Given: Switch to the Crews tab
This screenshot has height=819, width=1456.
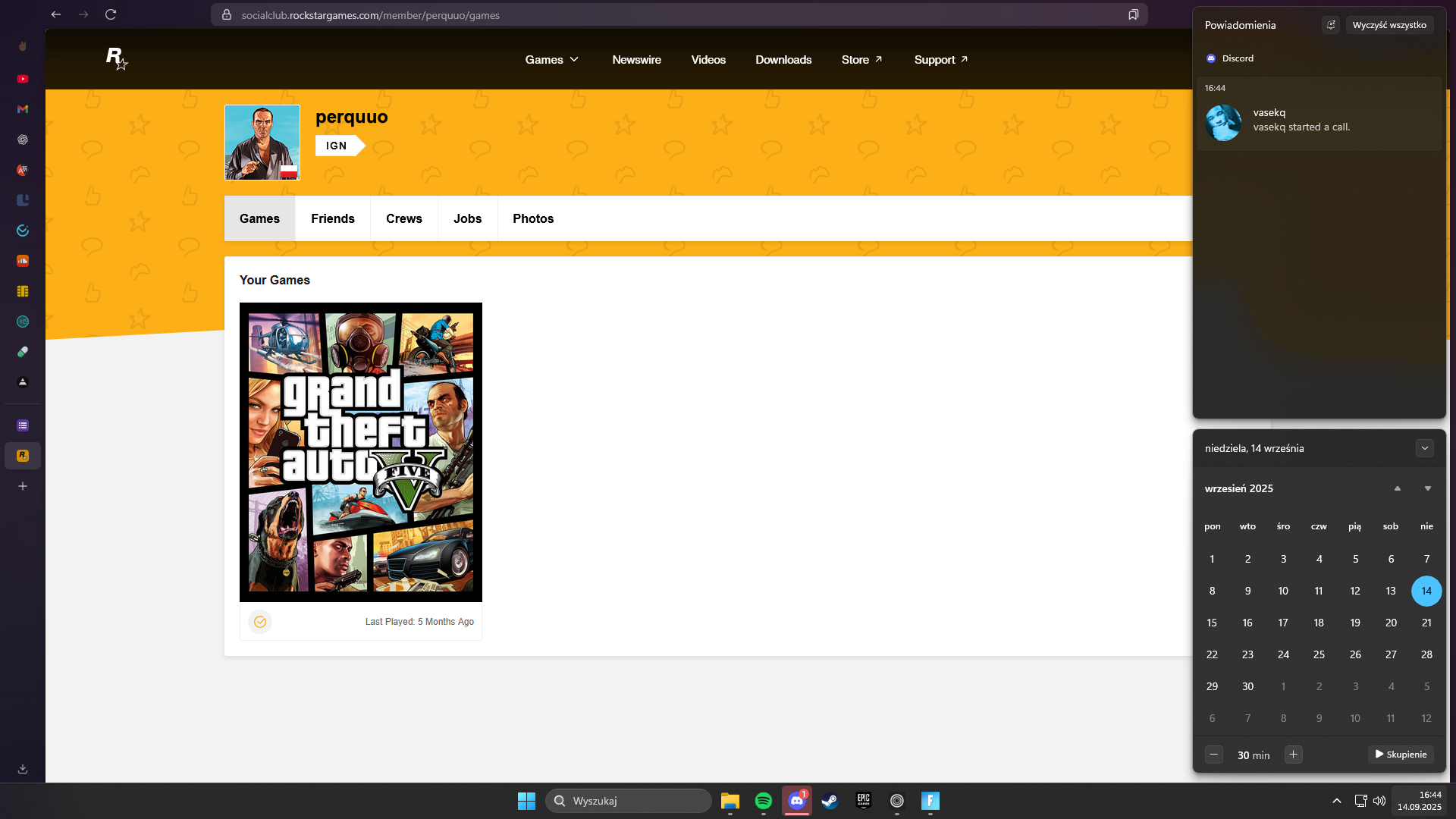Looking at the screenshot, I should click(404, 218).
